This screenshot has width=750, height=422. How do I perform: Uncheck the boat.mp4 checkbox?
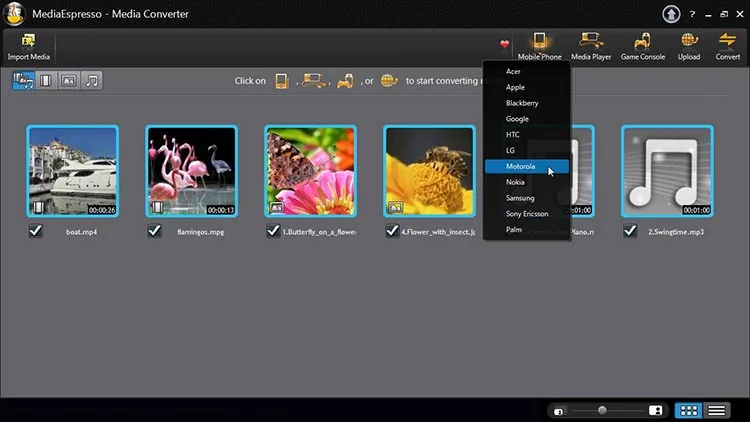(35, 231)
